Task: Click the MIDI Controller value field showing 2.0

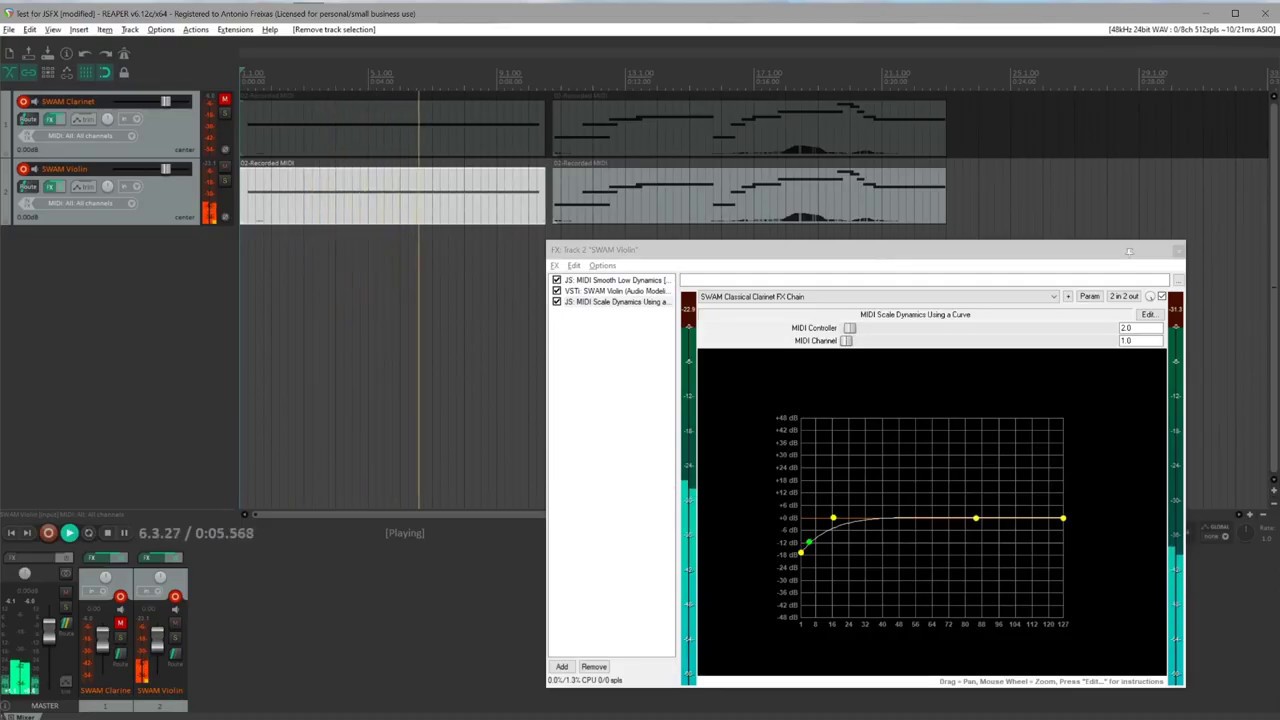Action: (1141, 328)
